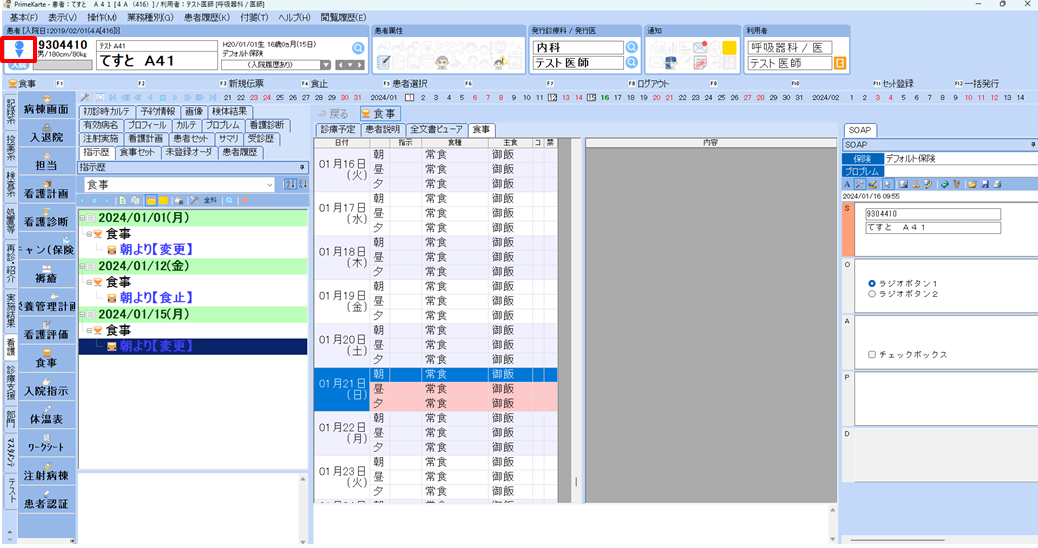The height and width of the screenshot is (548, 1038).
Task: Open the 業務種別(G) menu
Action: point(150,18)
